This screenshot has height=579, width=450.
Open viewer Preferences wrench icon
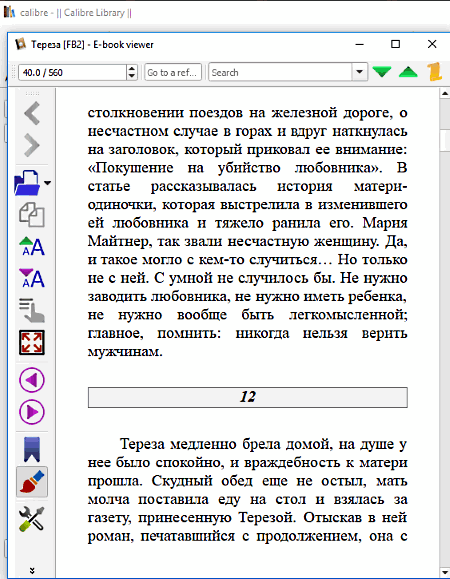point(32,519)
